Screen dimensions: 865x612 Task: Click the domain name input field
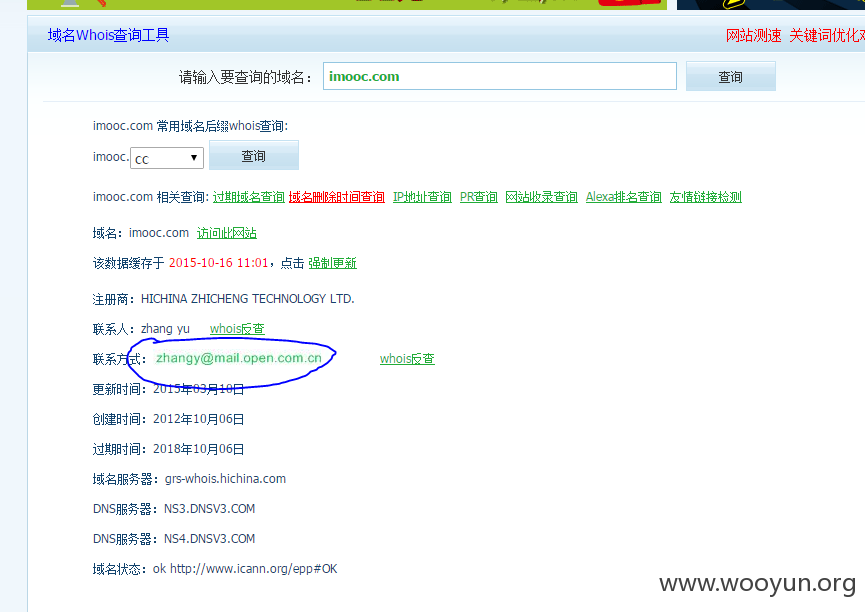pos(499,76)
